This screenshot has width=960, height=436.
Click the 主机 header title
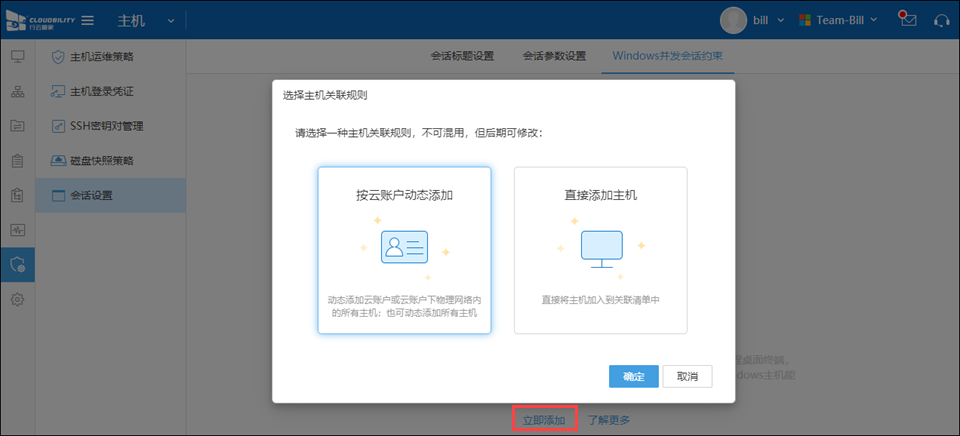(131, 21)
